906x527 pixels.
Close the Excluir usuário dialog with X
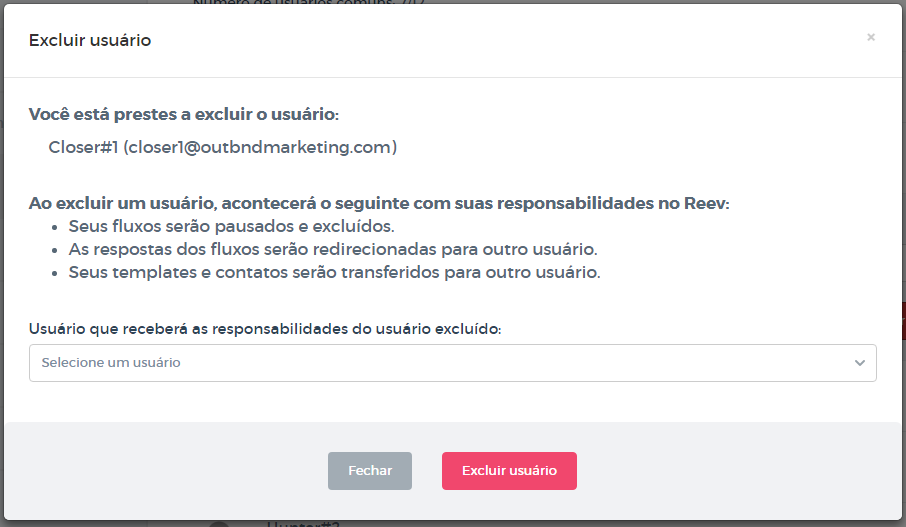tap(871, 38)
